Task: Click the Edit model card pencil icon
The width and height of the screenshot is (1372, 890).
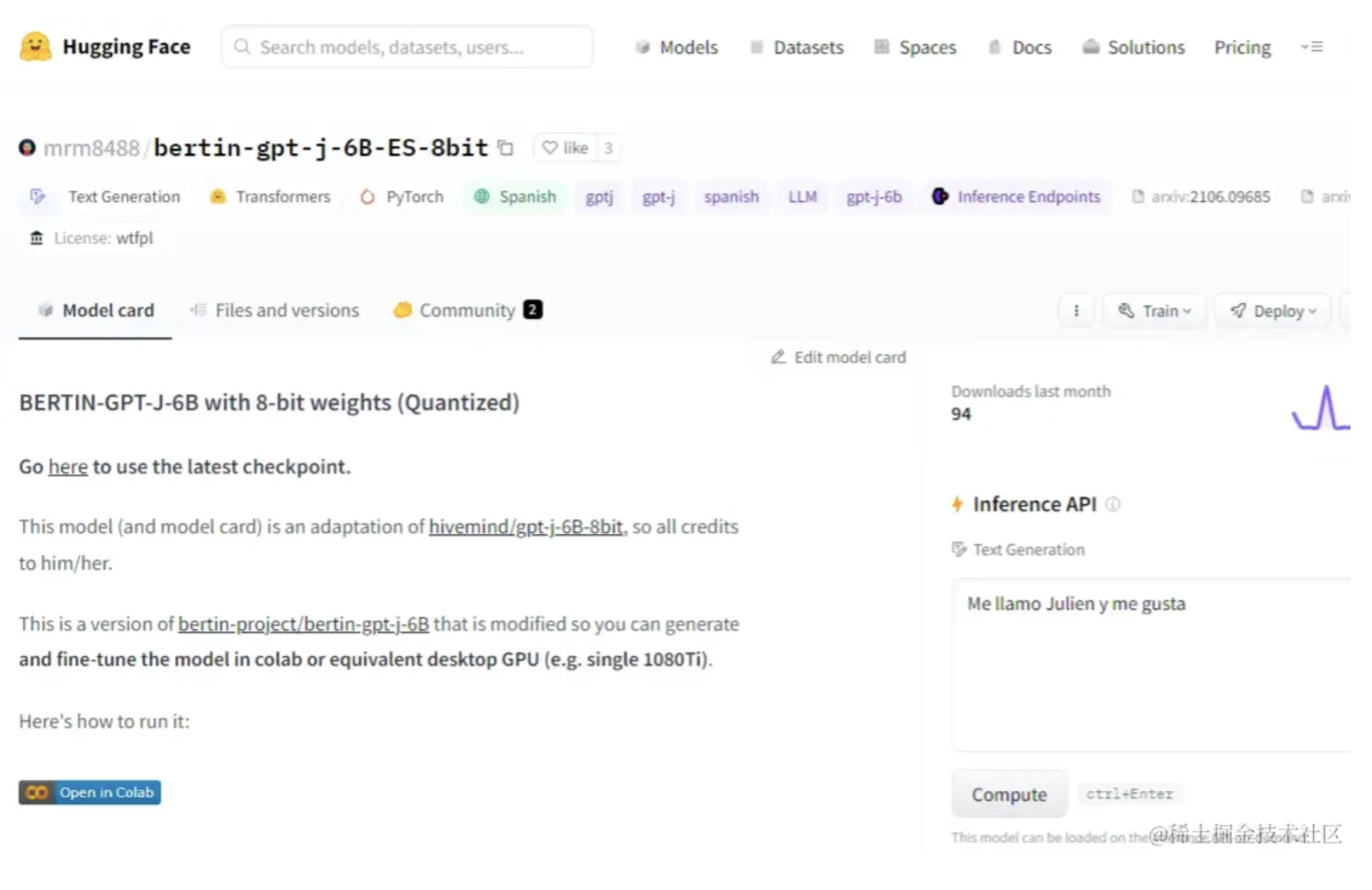Action: pyautogui.click(x=779, y=357)
